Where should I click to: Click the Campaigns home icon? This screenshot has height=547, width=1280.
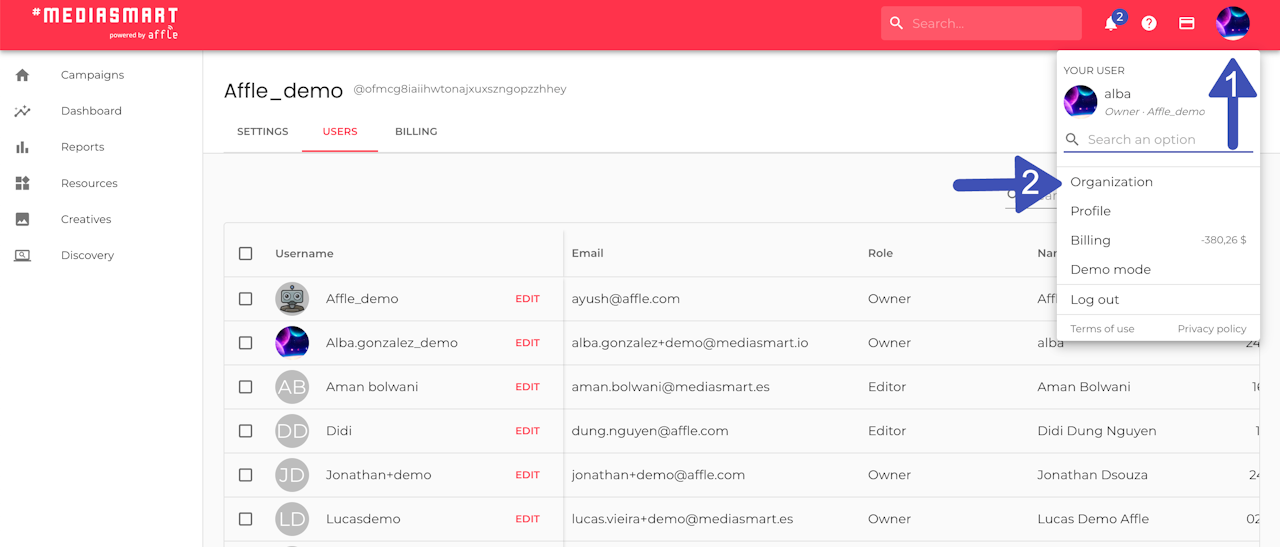tap(22, 75)
